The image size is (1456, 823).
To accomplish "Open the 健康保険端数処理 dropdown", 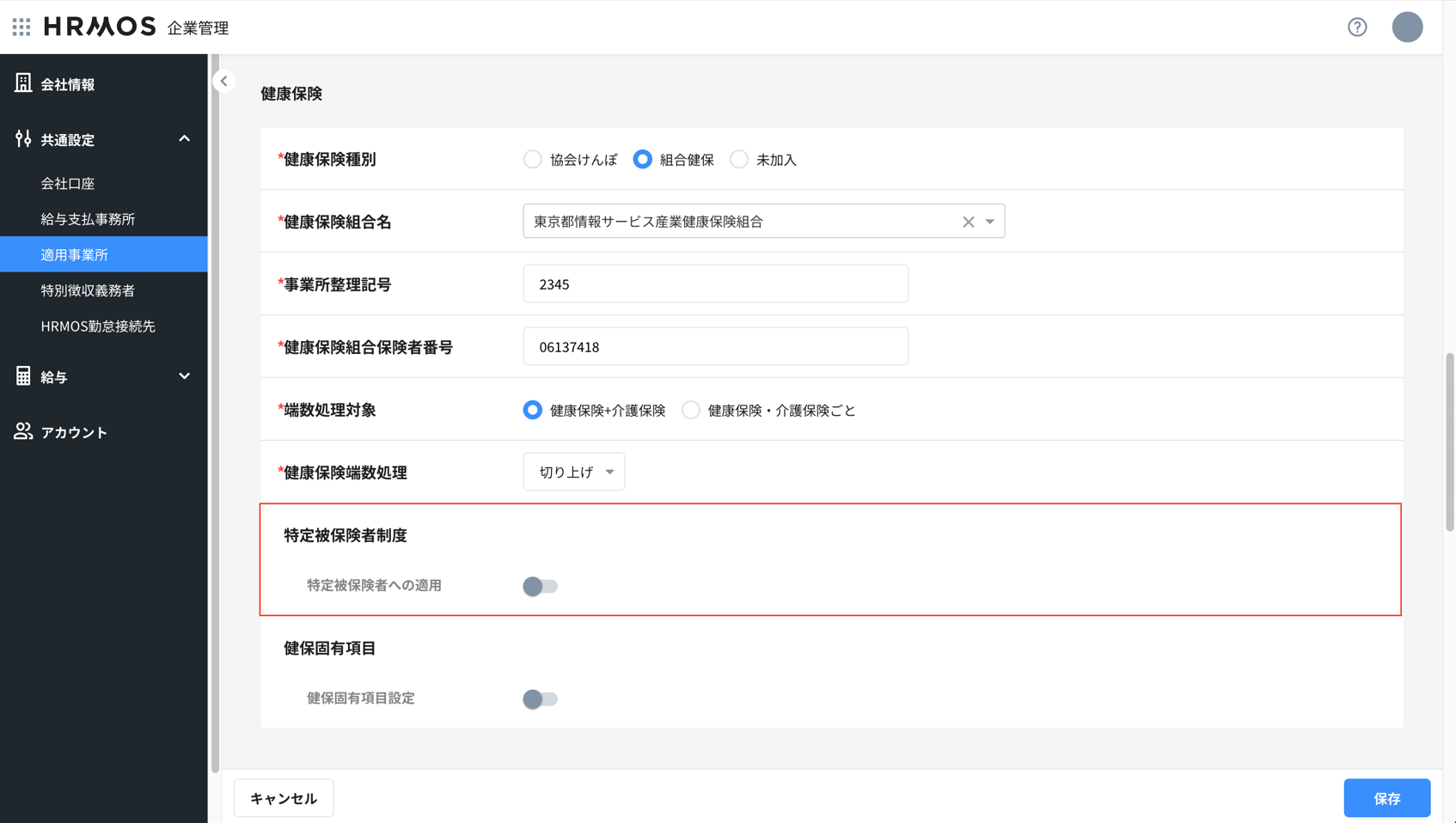I will pos(573,472).
